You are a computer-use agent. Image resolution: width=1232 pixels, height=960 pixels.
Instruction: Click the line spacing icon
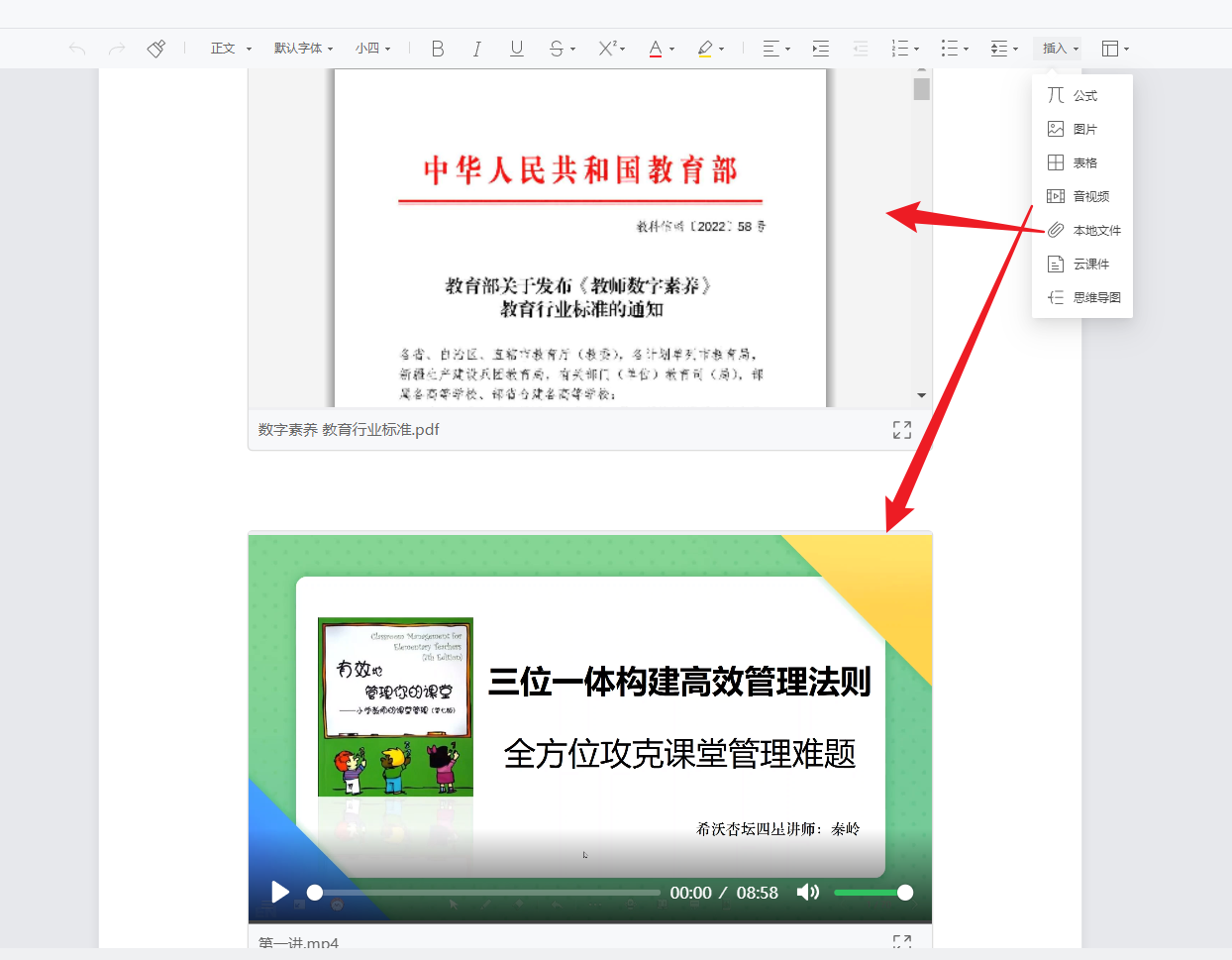[999, 49]
